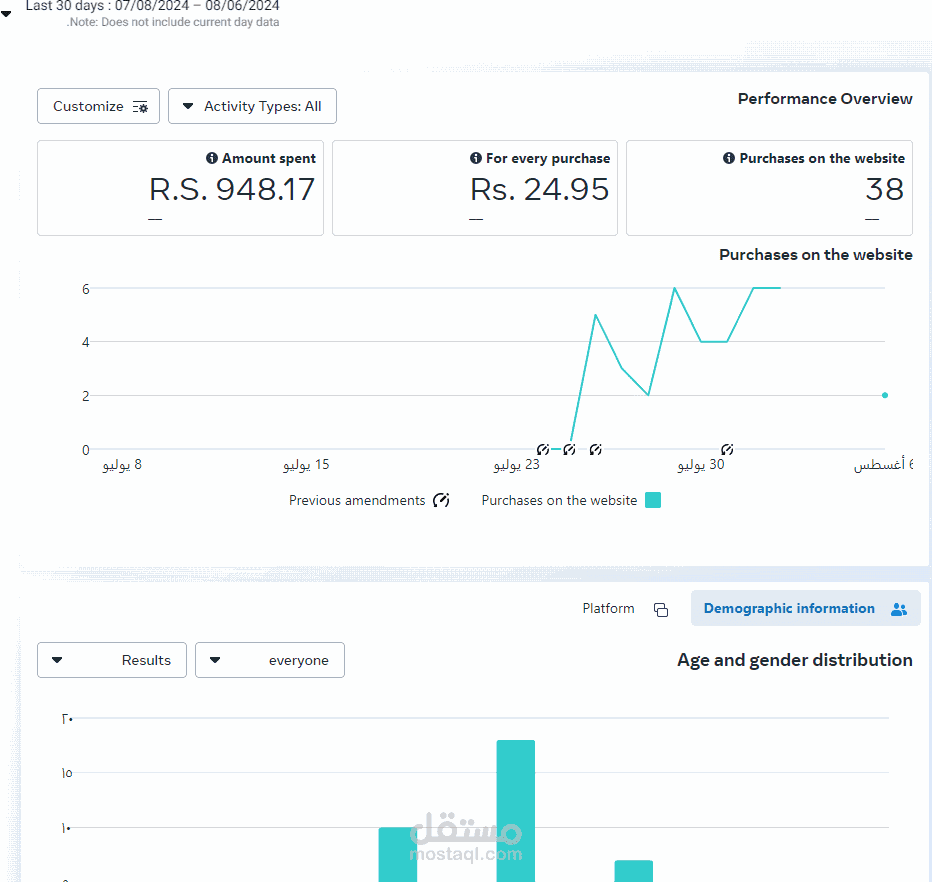
Task: Click the Rs. 24.95 cost value
Action: (540, 190)
